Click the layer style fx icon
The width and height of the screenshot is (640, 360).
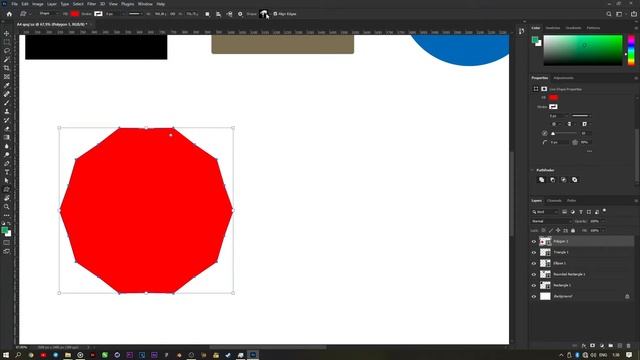584,346
